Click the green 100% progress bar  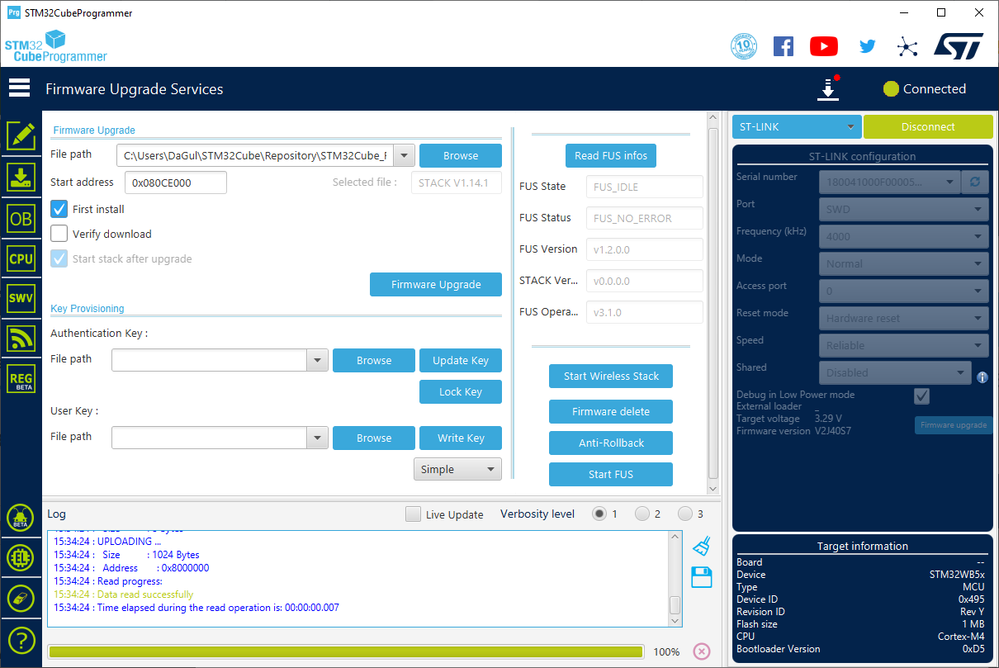[346, 651]
